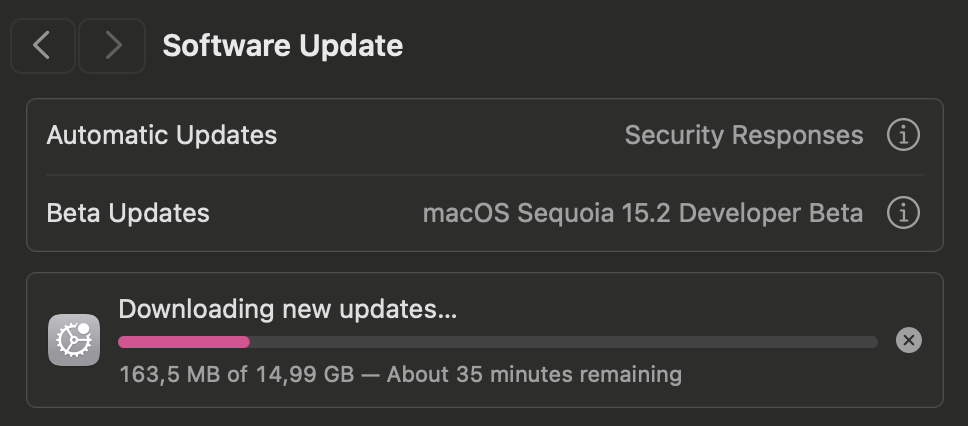Click the gray unfilled part of the progress bar
This screenshot has width=968, height=426.
(x=564, y=342)
